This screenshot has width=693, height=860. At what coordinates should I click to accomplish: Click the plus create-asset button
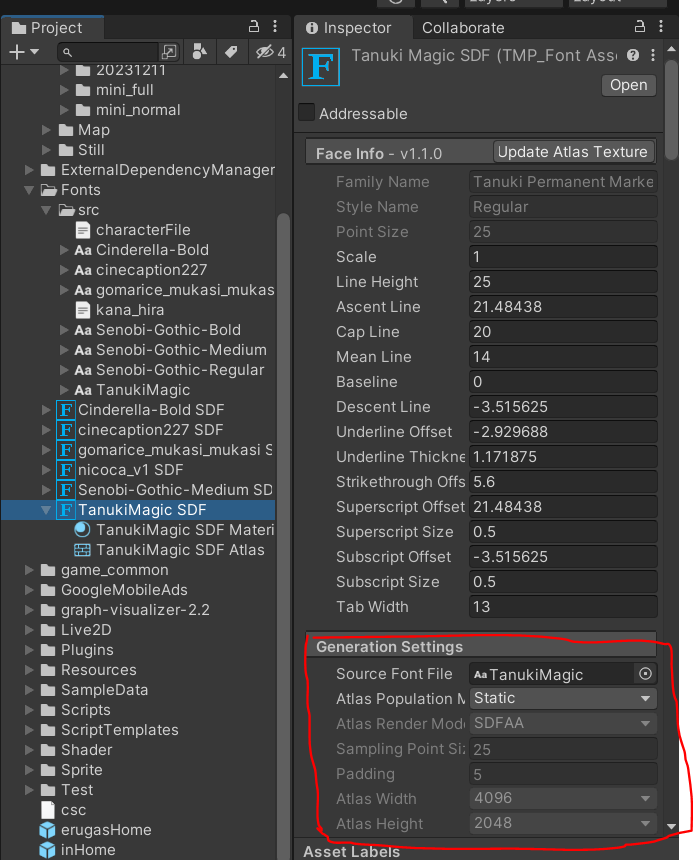(x=17, y=52)
